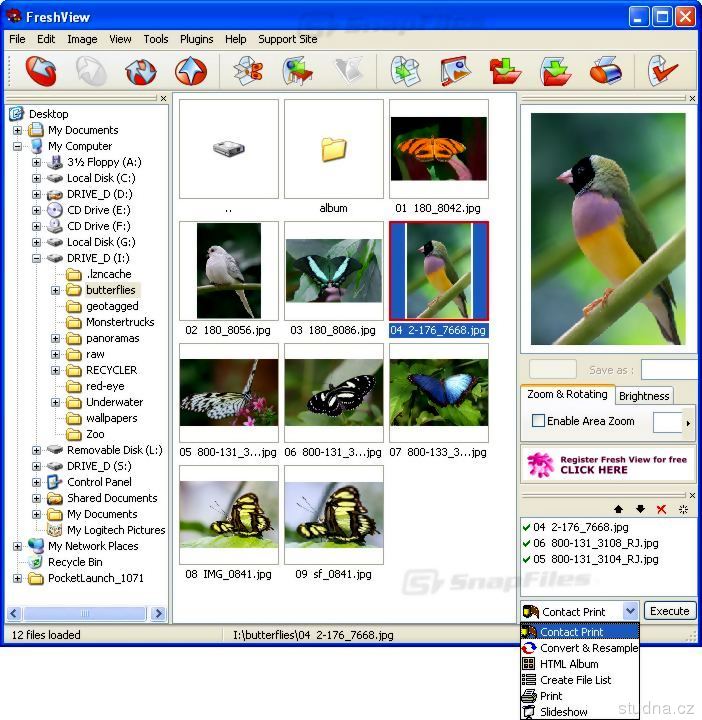Toggle checkmark beside 06 800-131_3108_RJ.jpg
This screenshot has width=702, height=720.
point(526,543)
